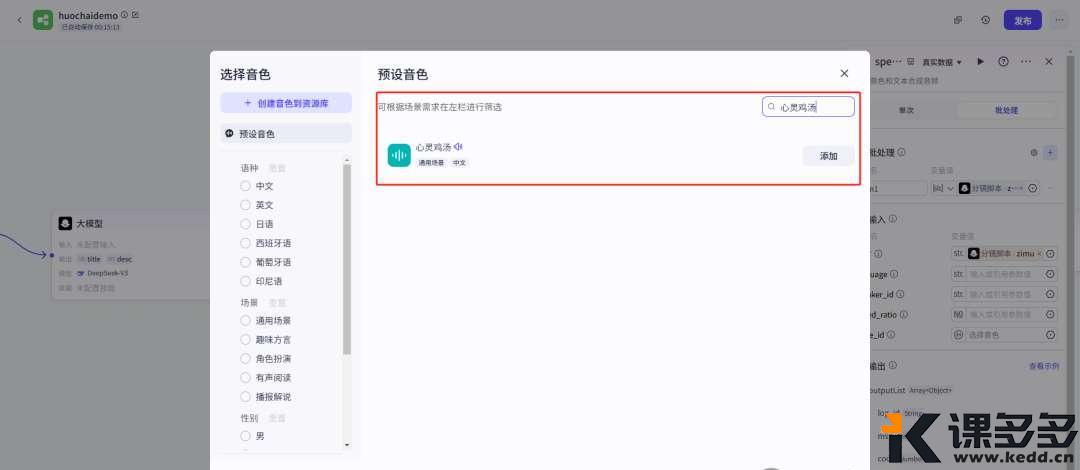Click info icon next to 输入 heading
Screen dimensions: 1080x470
[x=893, y=219]
